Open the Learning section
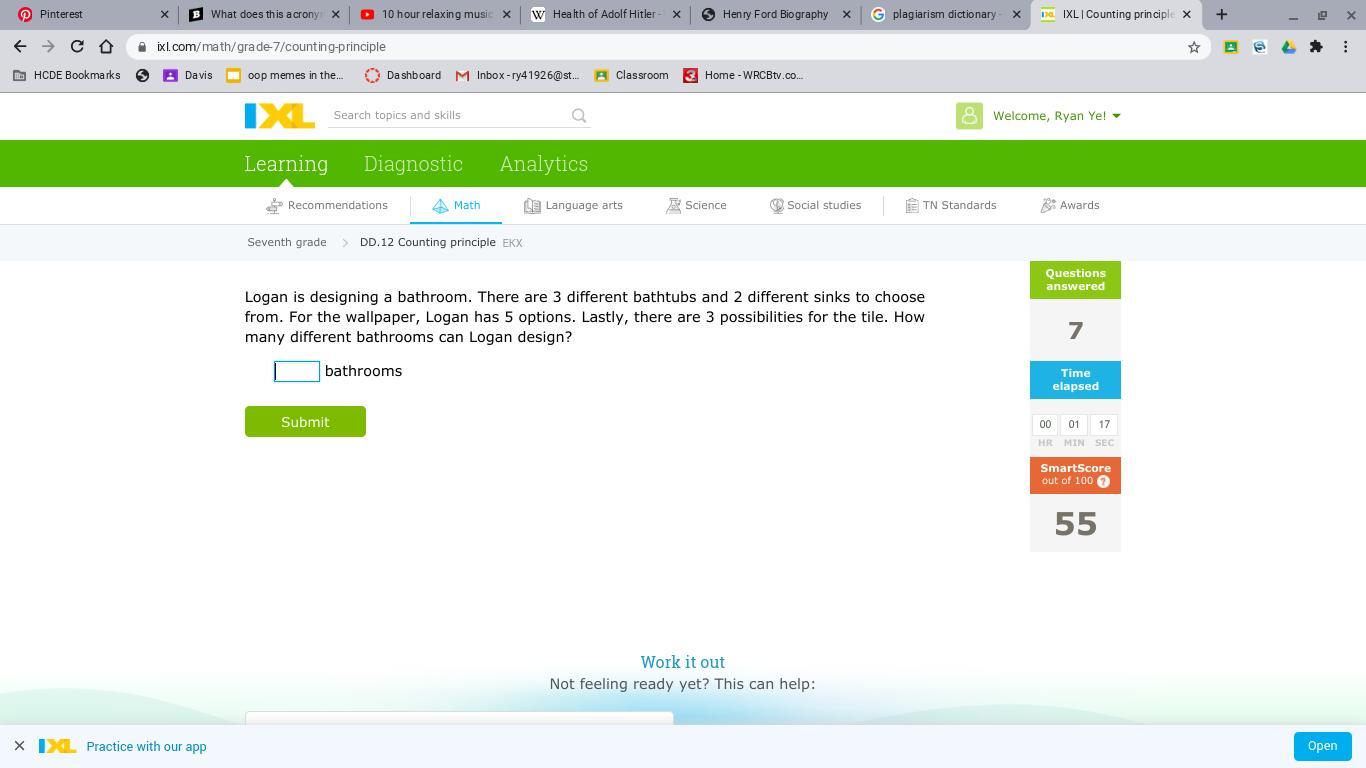This screenshot has width=1366, height=768. [x=286, y=164]
